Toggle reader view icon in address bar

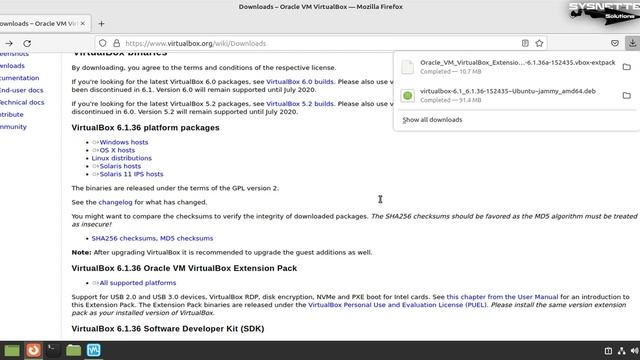(x=525, y=43)
